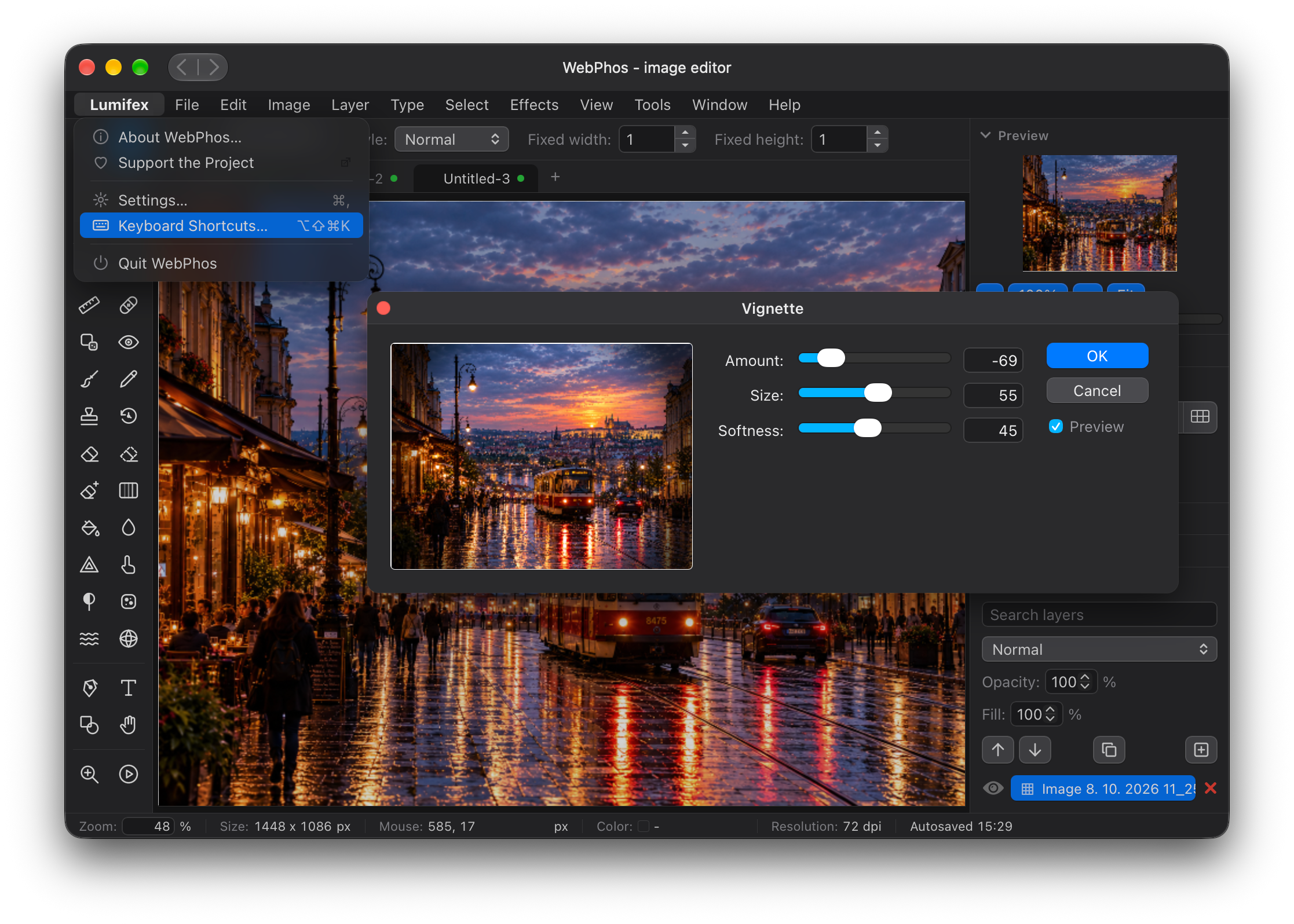This screenshot has width=1294, height=924.
Task: Decrease Fixed height stepper value
Action: pyautogui.click(x=877, y=146)
